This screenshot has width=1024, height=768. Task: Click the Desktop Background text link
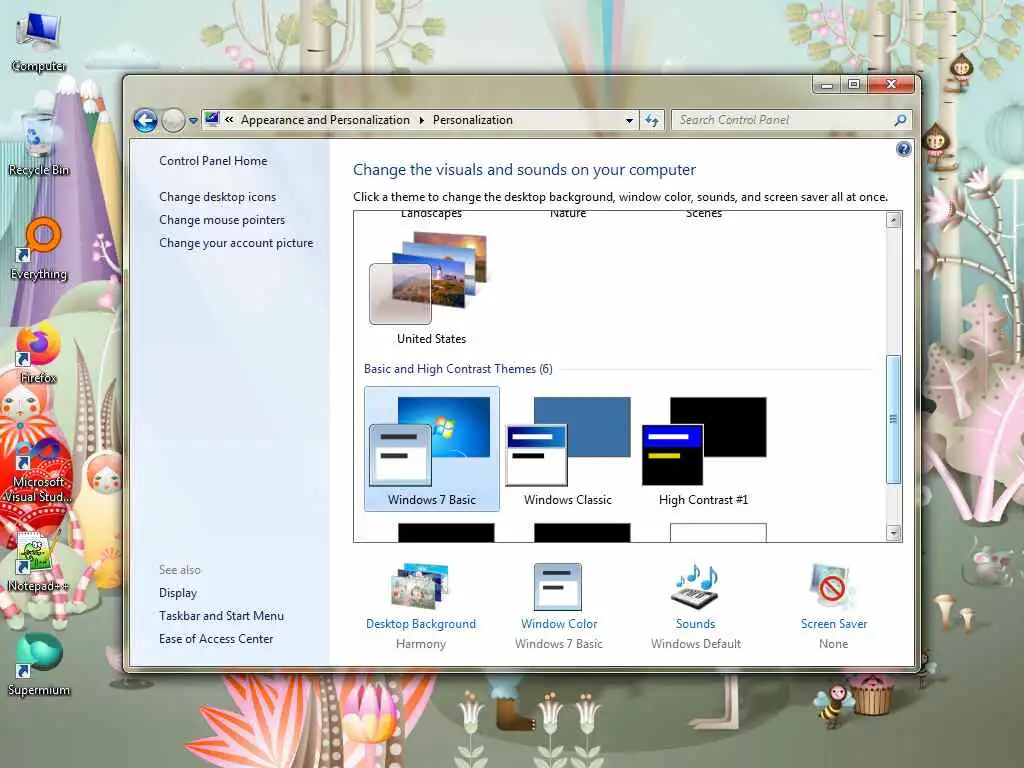(x=421, y=624)
